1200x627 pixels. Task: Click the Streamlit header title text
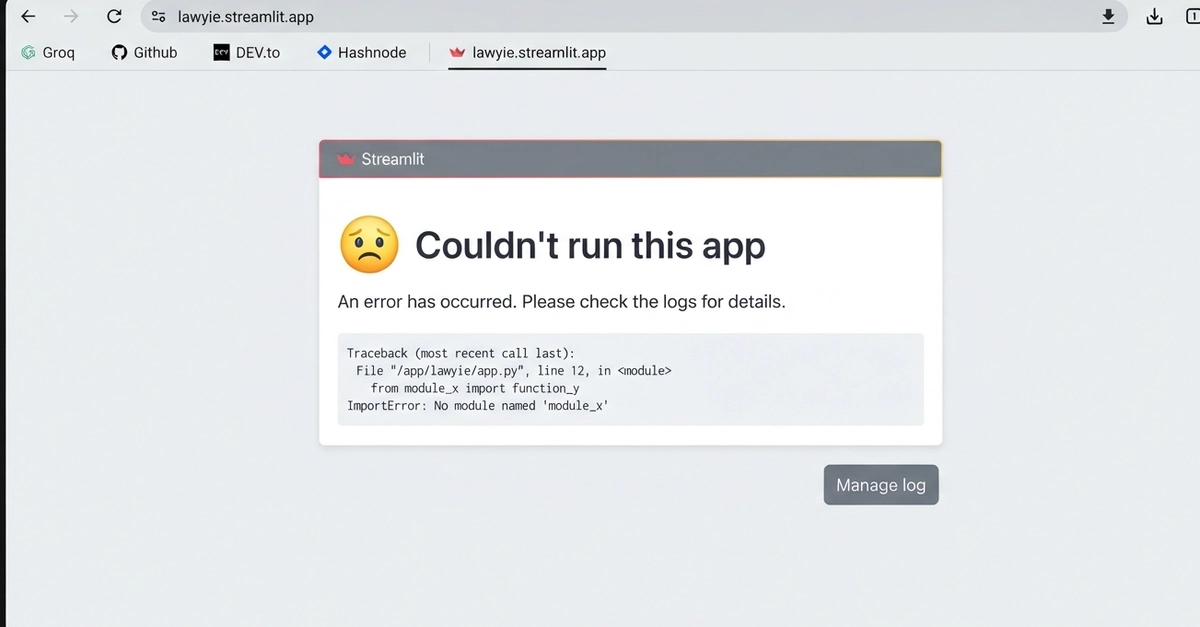pos(393,159)
